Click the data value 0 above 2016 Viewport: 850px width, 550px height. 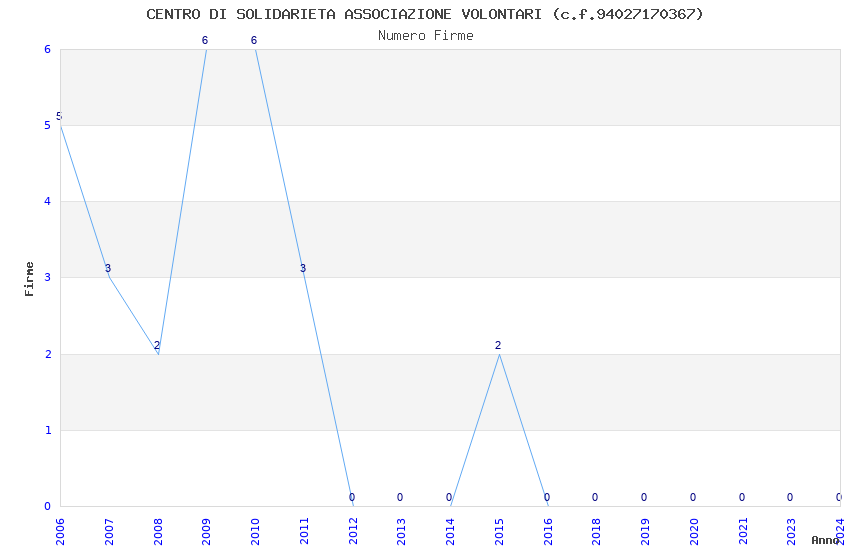pyautogui.click(x=547, y=497)
